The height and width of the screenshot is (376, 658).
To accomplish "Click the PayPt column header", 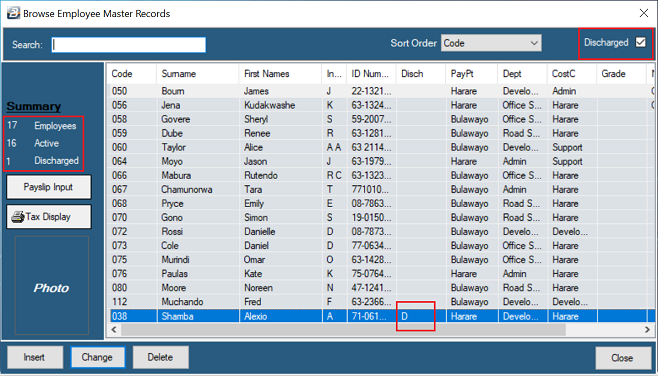I will [471, 74].
